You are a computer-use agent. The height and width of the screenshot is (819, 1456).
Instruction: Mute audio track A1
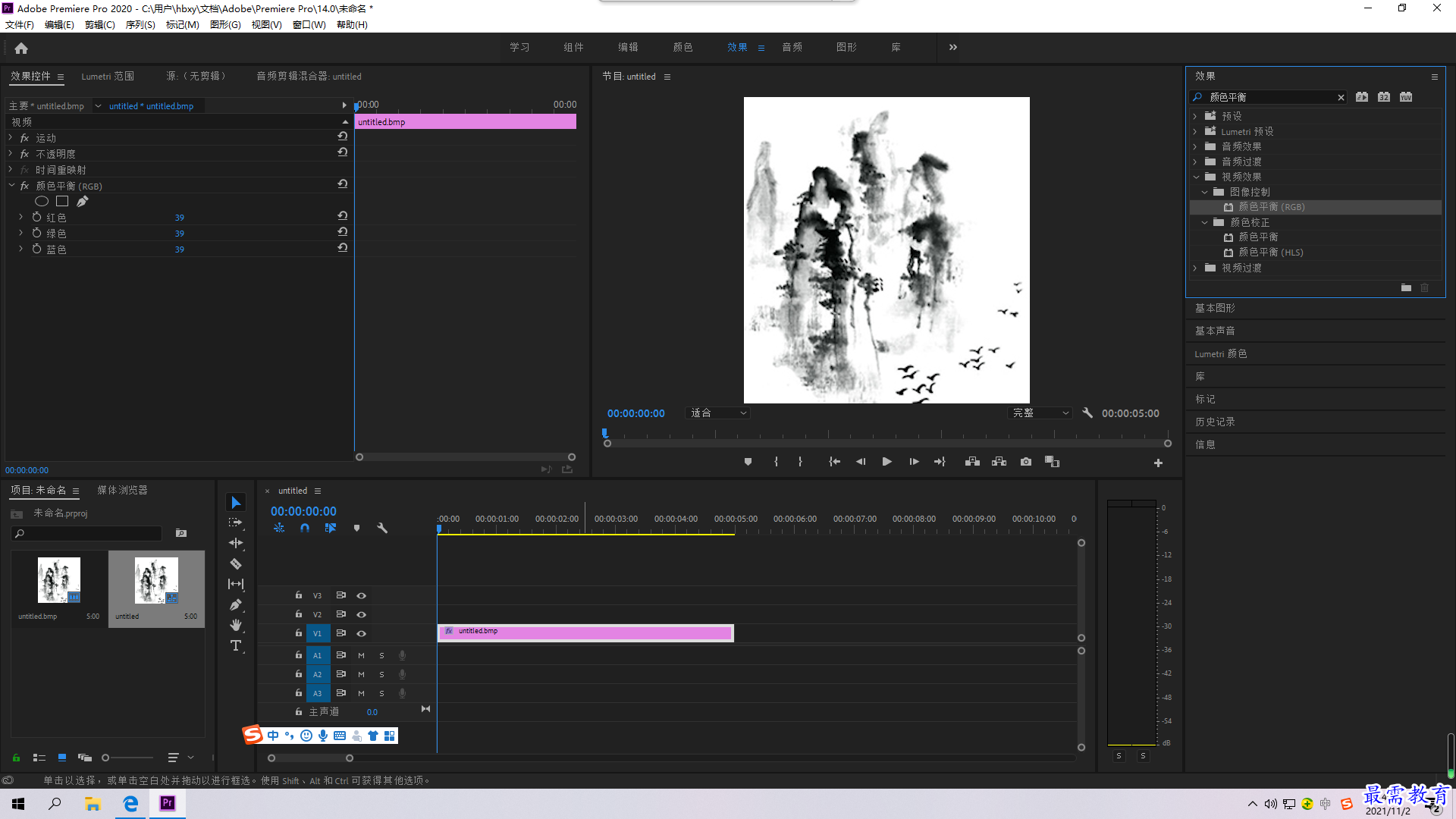[x=361, y=656]
